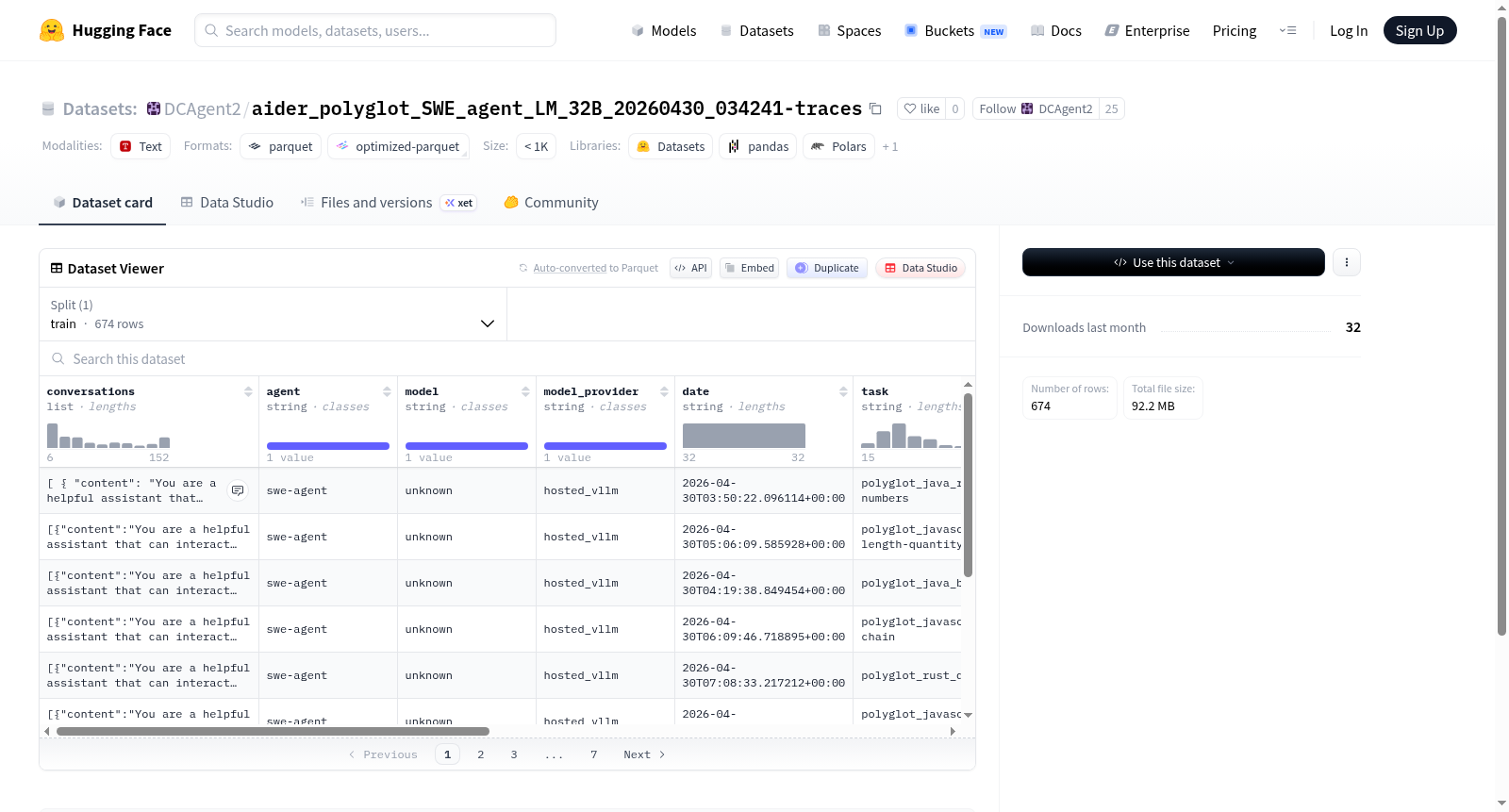Go to page 3 of the table

tap(514, 754)
